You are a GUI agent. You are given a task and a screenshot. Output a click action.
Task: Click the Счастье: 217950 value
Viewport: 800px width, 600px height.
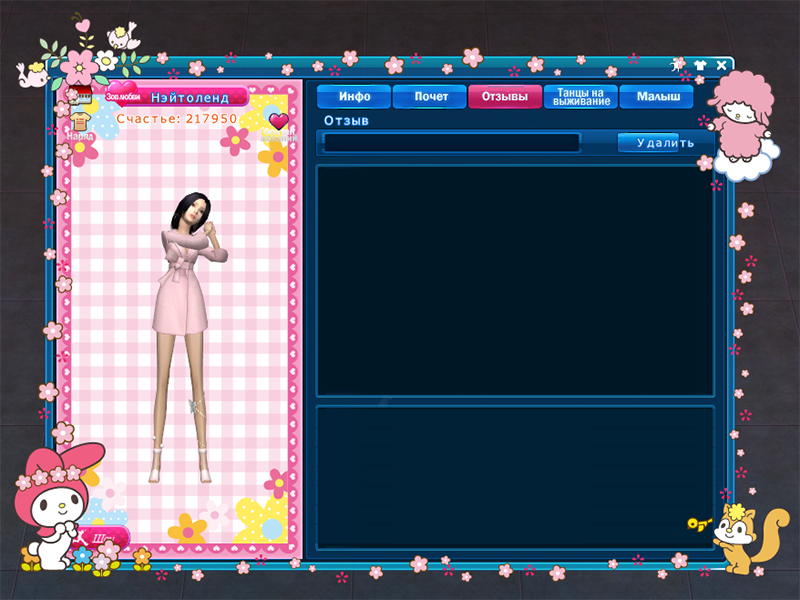(177, 119)
